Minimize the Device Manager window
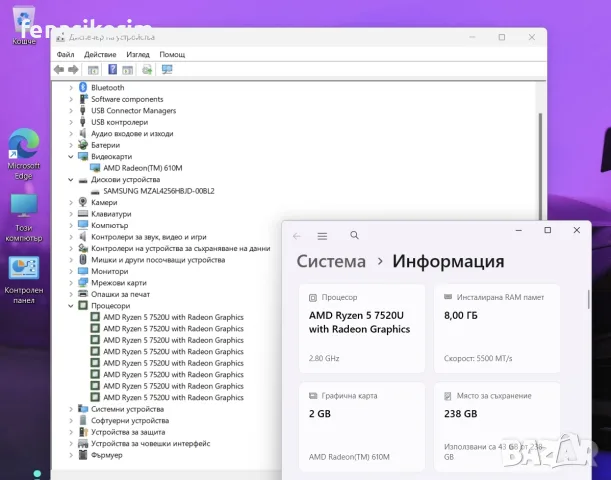611x480 pixels. [x=472, y=37]
